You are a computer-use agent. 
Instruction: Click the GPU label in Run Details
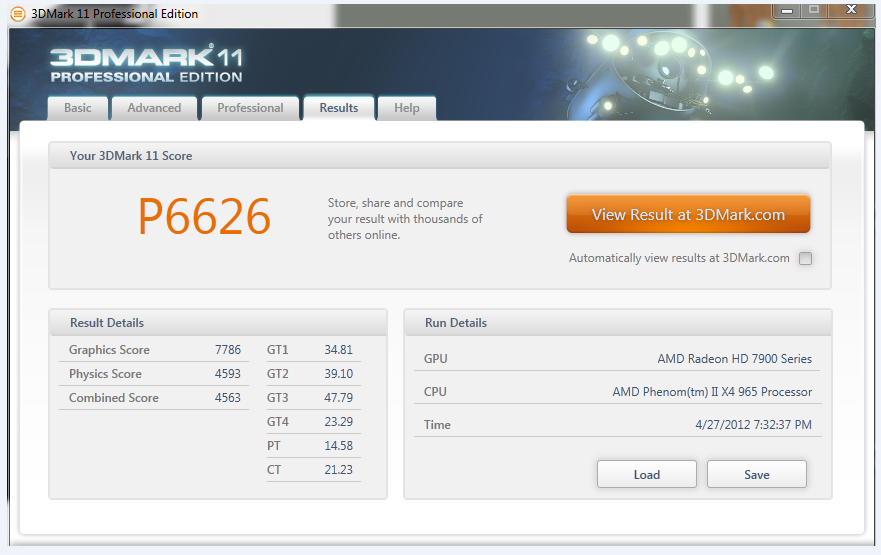(x=435, y=359)
